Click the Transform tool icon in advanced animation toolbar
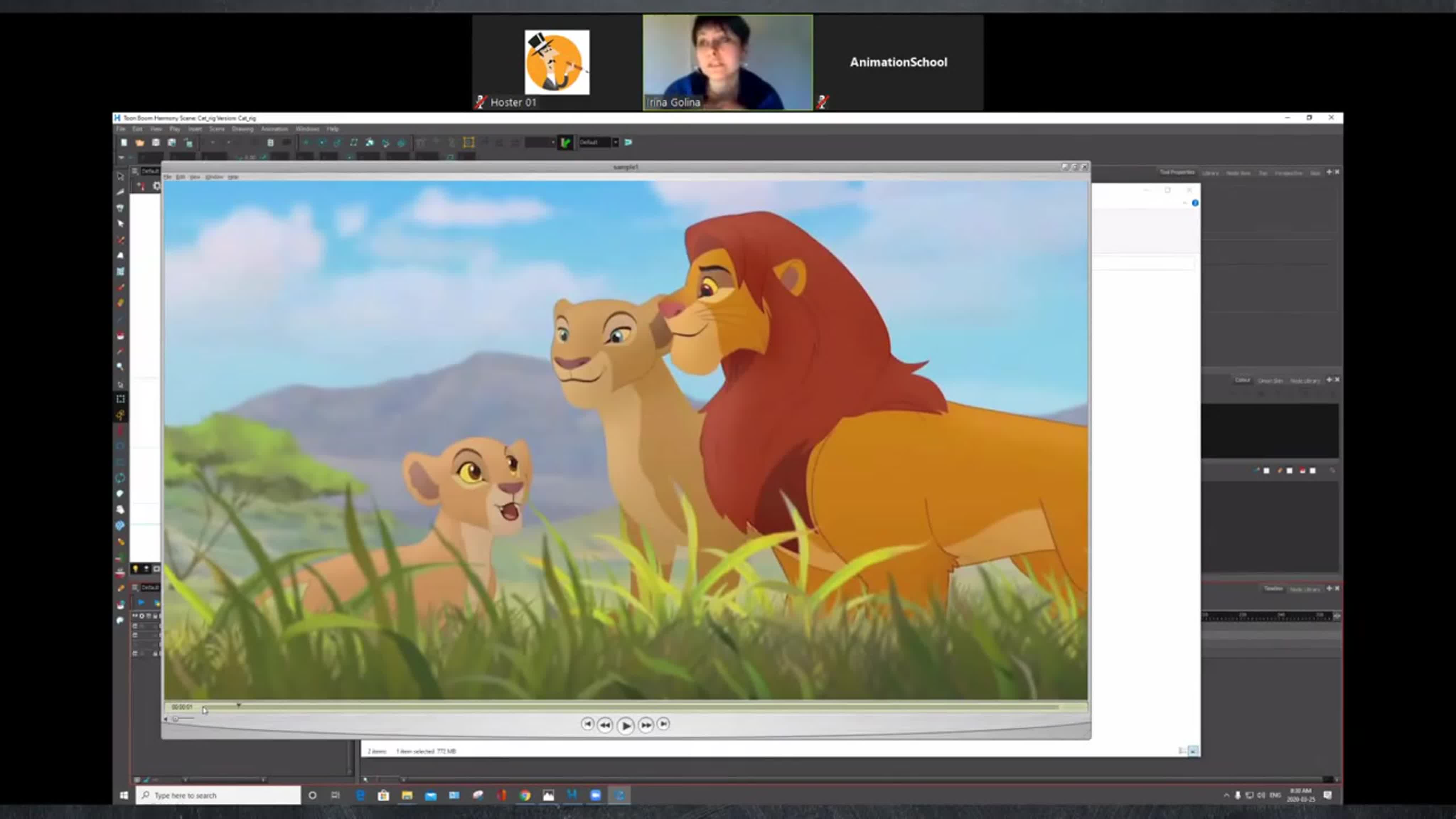Viewport: 1456px width, 819px height. click(306, 143)
